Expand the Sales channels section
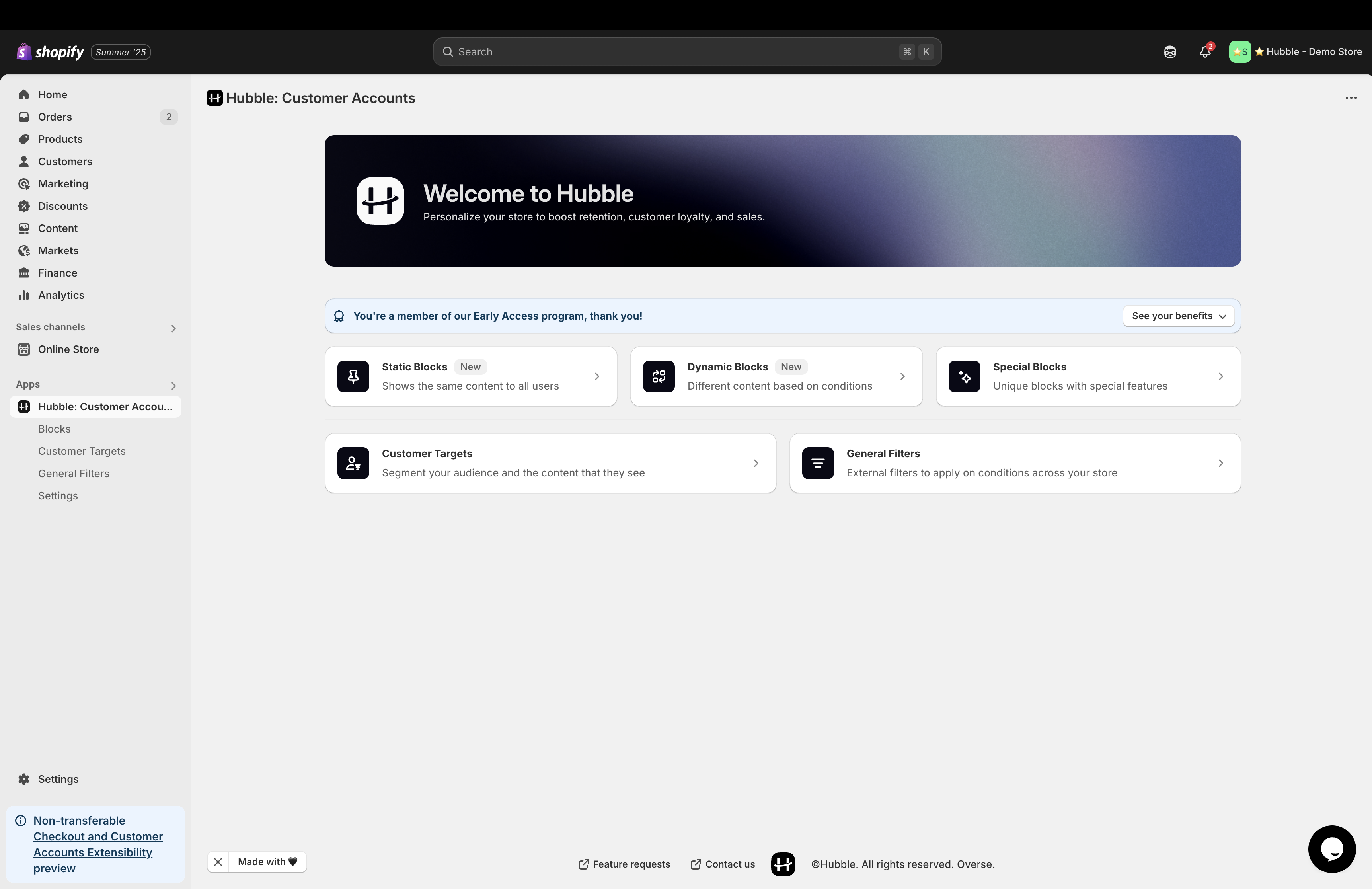The image size is (1372, 889). pyautogui.click(x=173, y=328)
